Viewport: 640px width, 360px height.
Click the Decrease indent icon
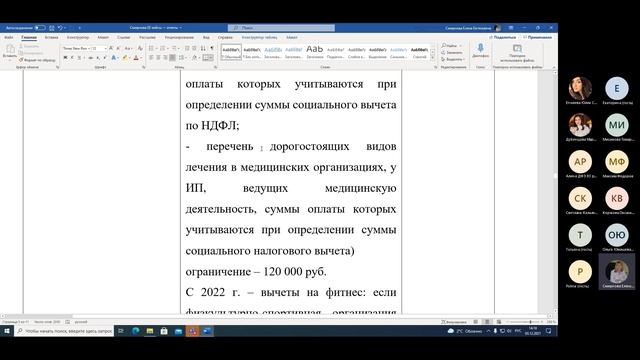[x=187, y=48]
